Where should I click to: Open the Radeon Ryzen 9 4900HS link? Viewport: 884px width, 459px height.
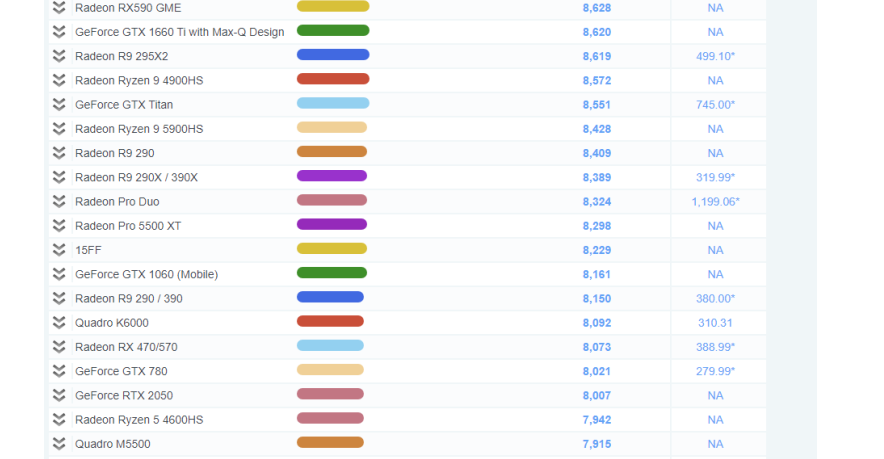click(x=139, y=81)
